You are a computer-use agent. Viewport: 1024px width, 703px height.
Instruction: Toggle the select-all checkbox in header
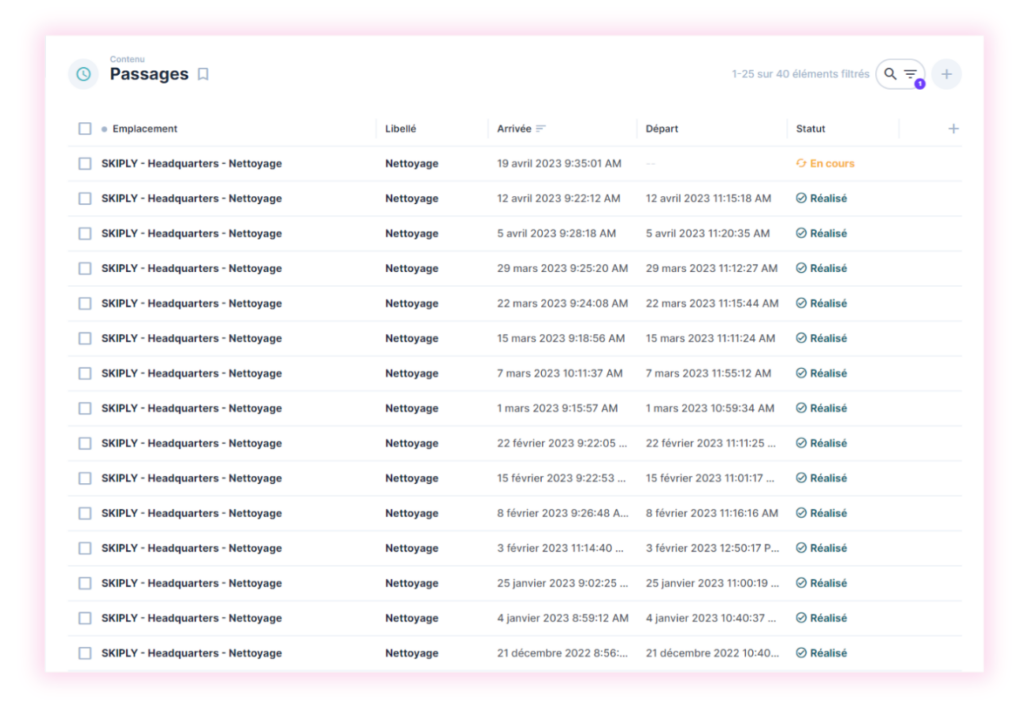[x=85, y=129]
